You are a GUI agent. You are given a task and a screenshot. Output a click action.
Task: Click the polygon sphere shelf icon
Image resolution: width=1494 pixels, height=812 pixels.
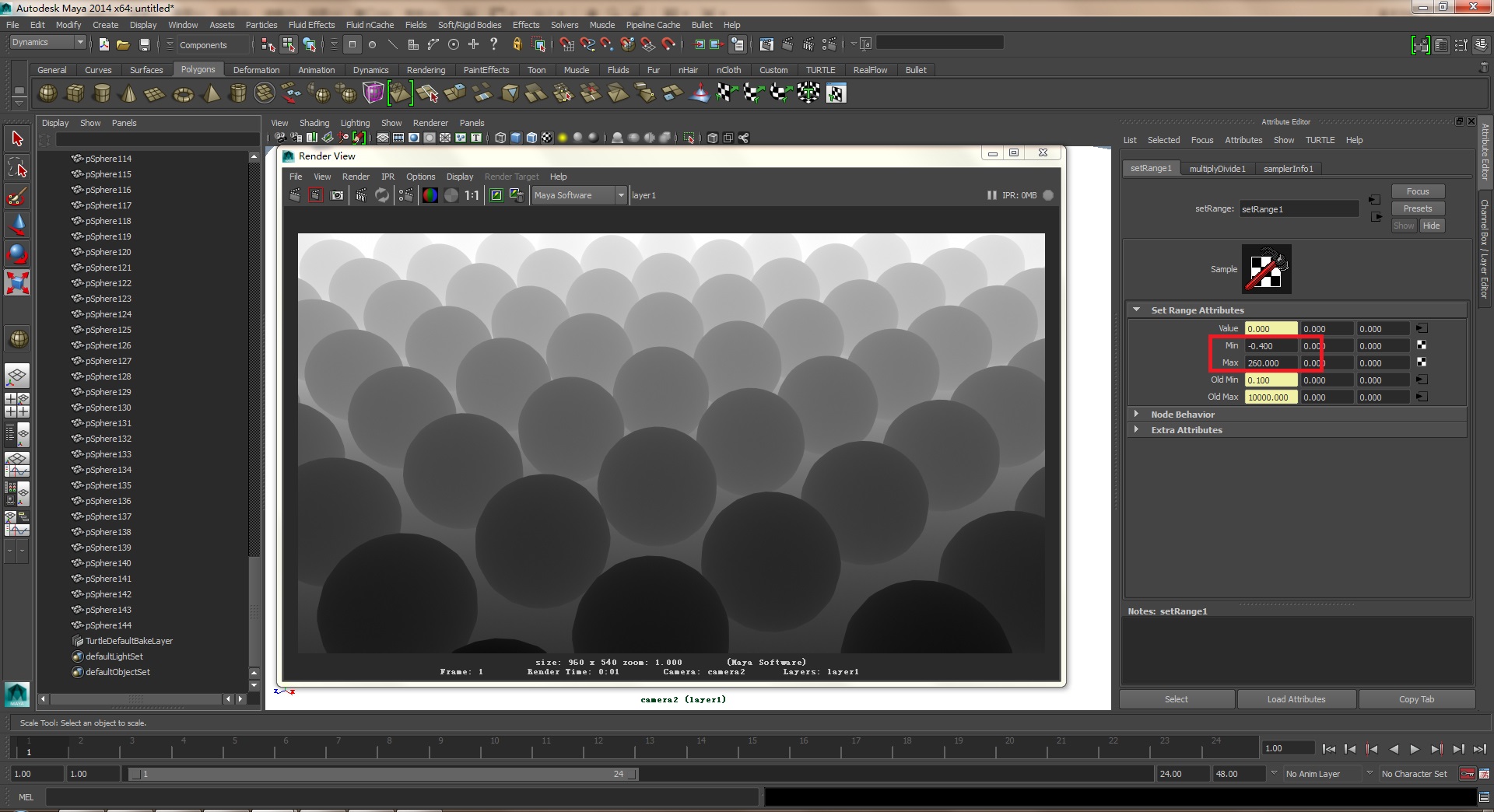coord(47,93)
